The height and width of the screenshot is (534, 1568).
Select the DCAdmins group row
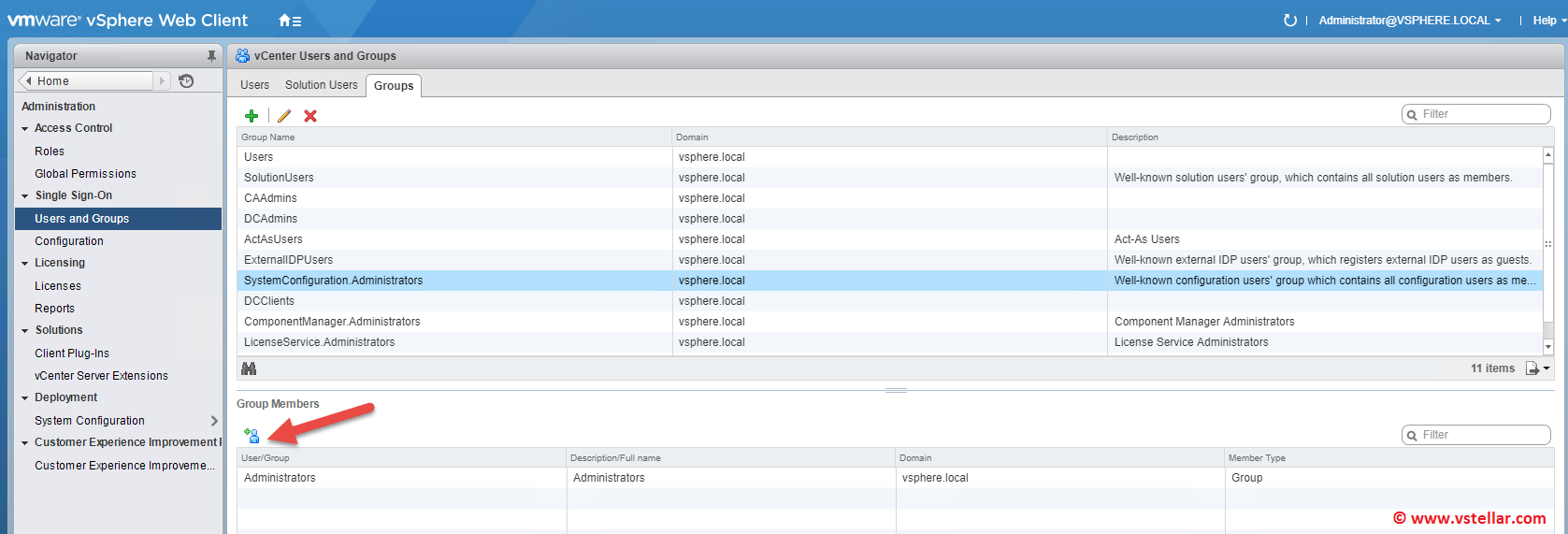(x=271, y=219)
